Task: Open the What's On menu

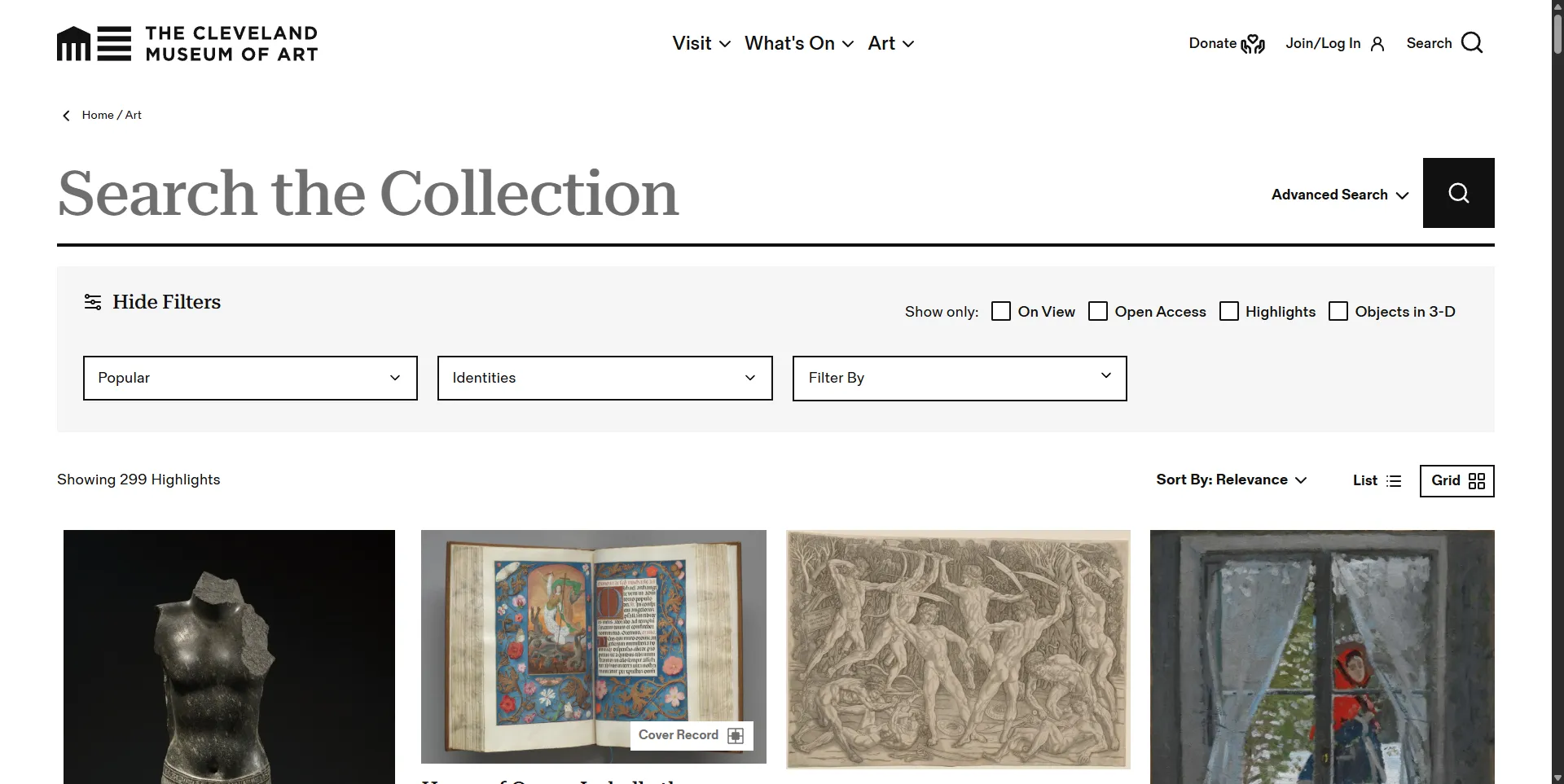Action: pos(799,43)
